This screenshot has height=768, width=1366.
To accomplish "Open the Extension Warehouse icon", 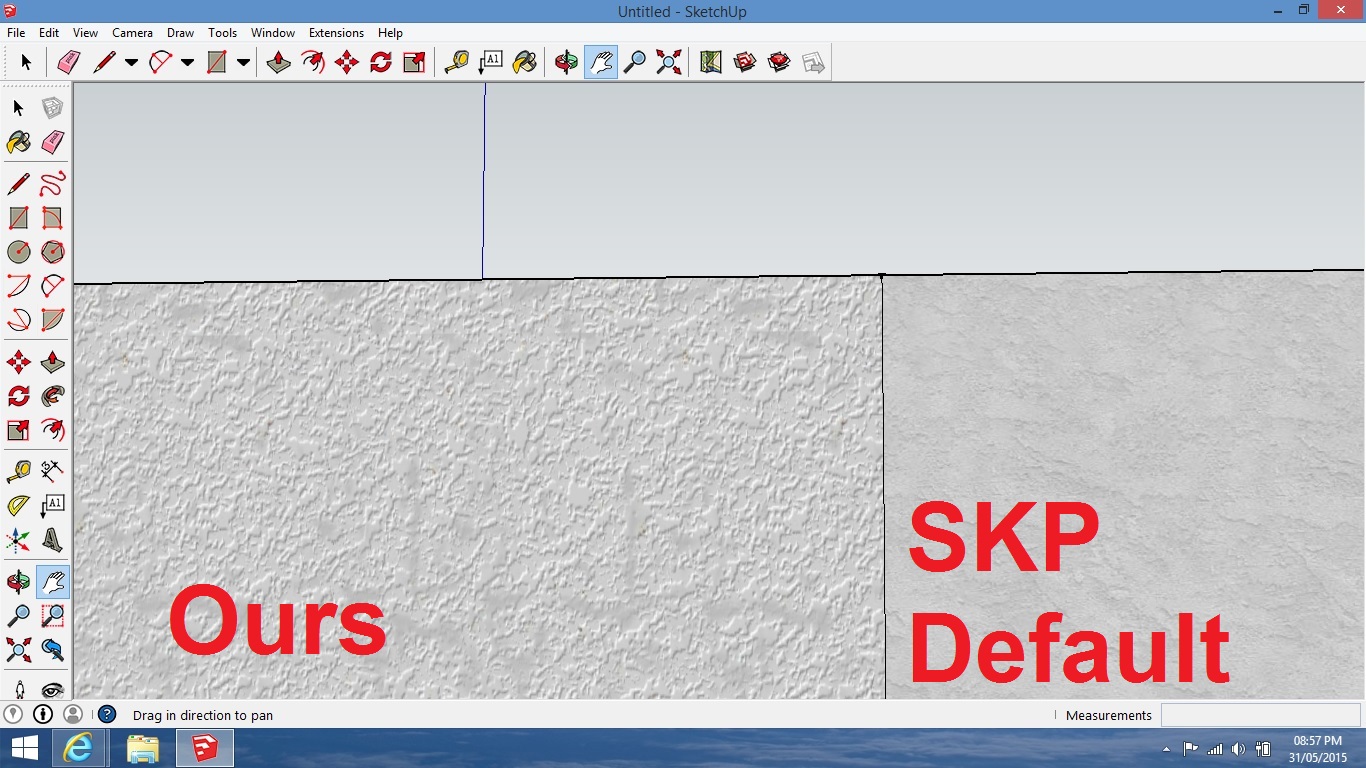I will pos(778,62).
